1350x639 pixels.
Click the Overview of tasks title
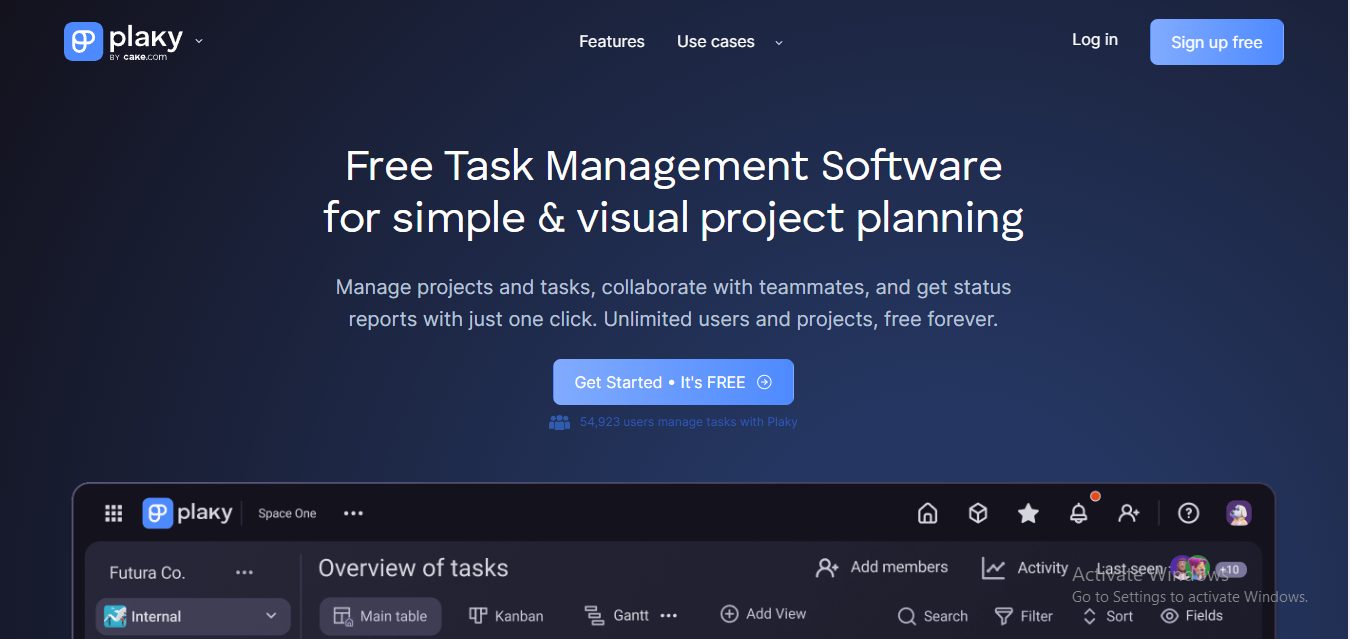click(x=413, y=568)
